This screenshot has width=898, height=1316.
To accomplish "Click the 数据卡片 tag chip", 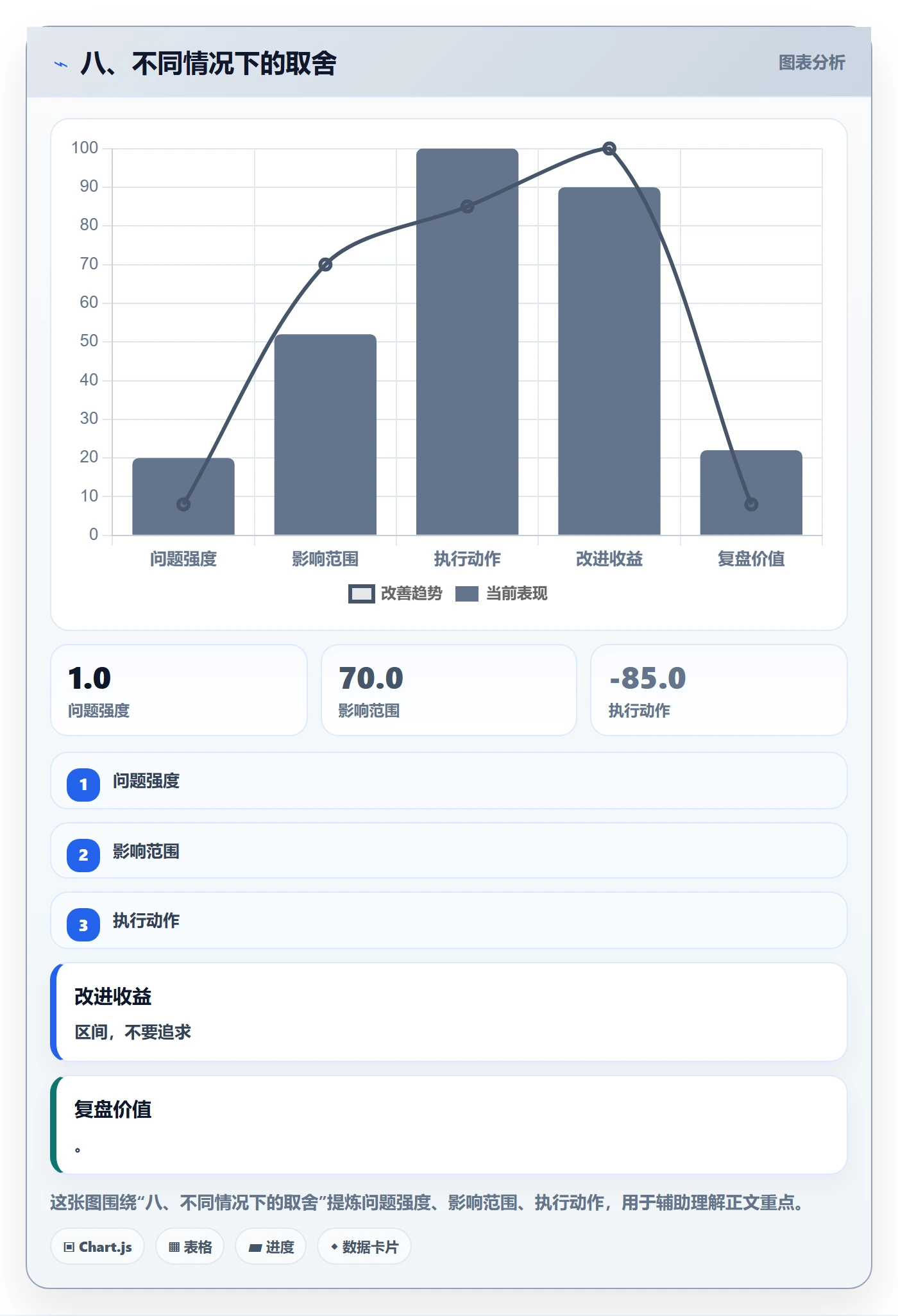I will pyautogui.click(x=364, y=1247).
